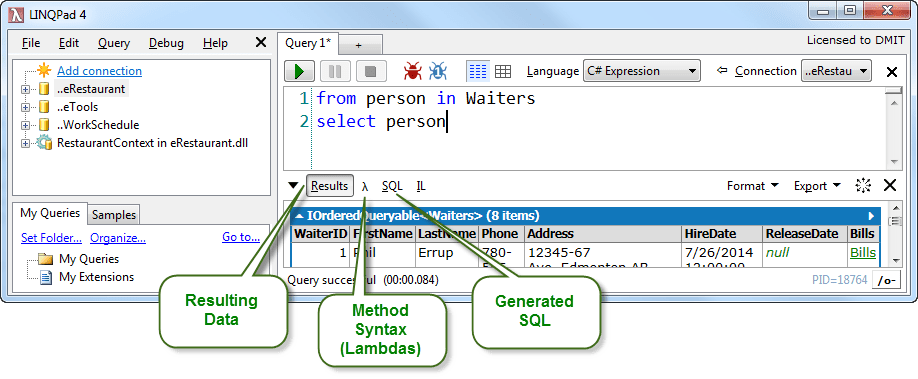Select the ..WorkSchedule database item
Screen dimensions: 918x379
[98, 125]
